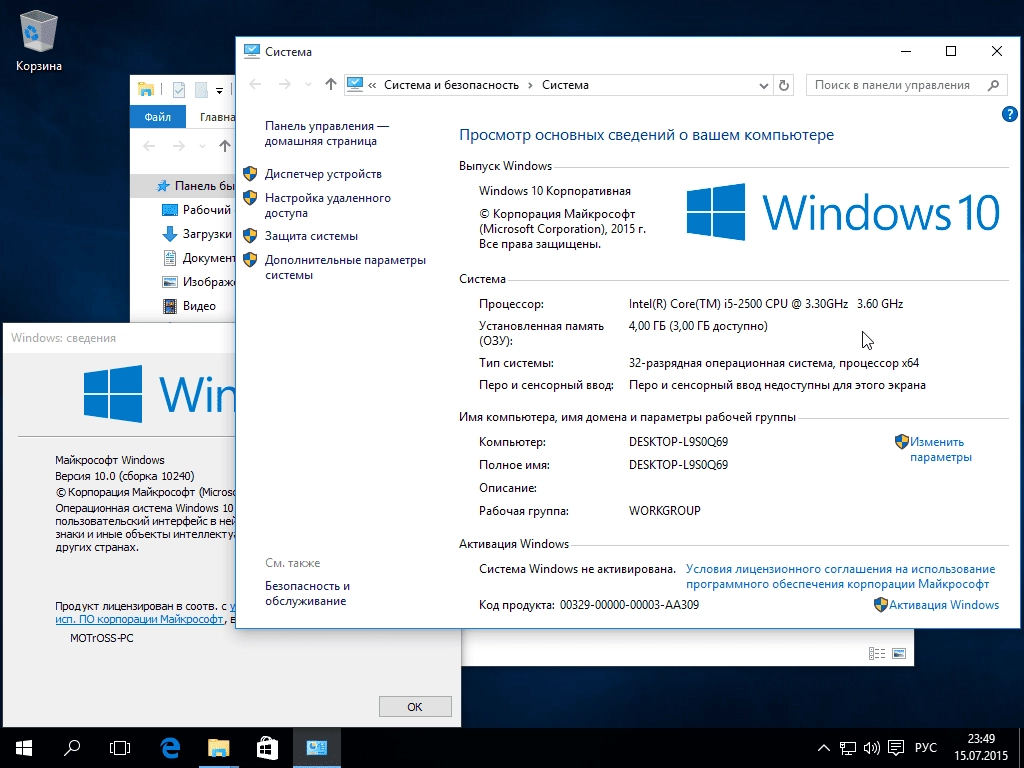Click 'Изменить параметры' link
The width and height of the screenshot is (1024, 768).
[x=940, y=449]
